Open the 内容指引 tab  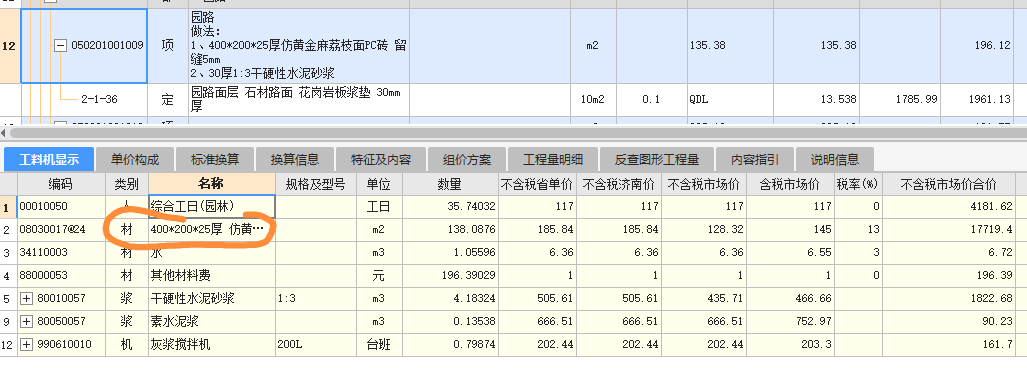pos(755,159)
